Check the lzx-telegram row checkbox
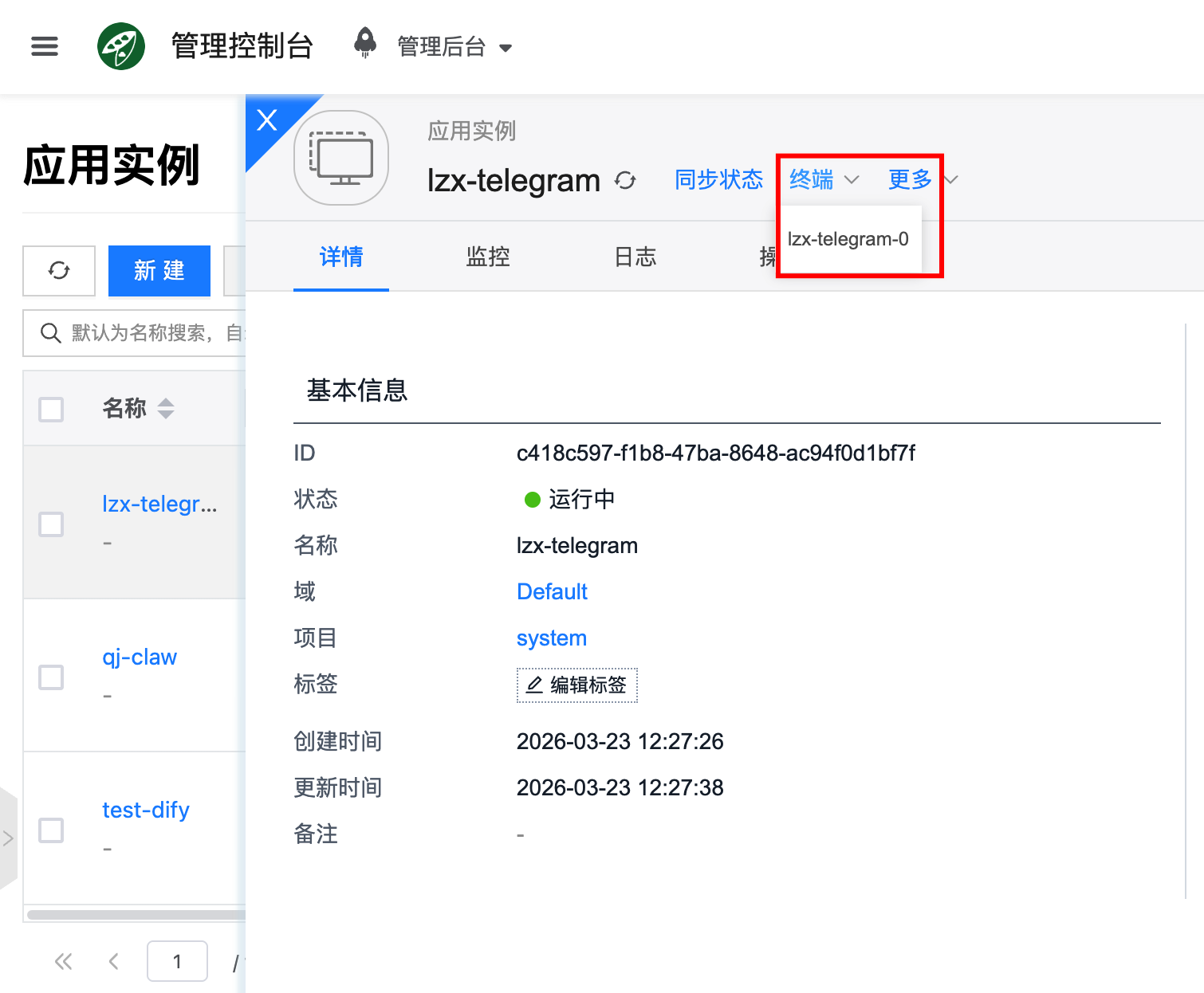Image resolution: width=1204 pixels, height=993 pixels. [52, 524]
